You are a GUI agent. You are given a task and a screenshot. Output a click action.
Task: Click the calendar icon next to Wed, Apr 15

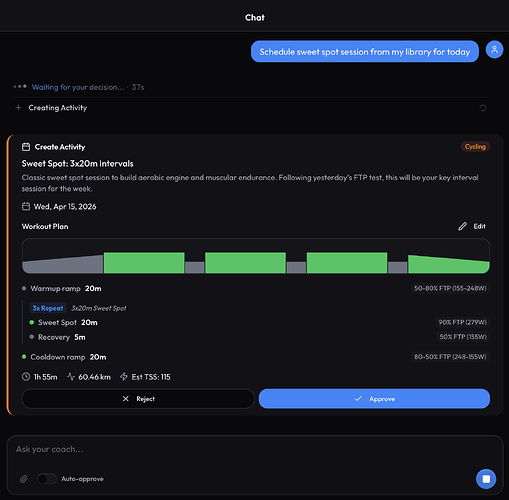click(x=26, y=206)
